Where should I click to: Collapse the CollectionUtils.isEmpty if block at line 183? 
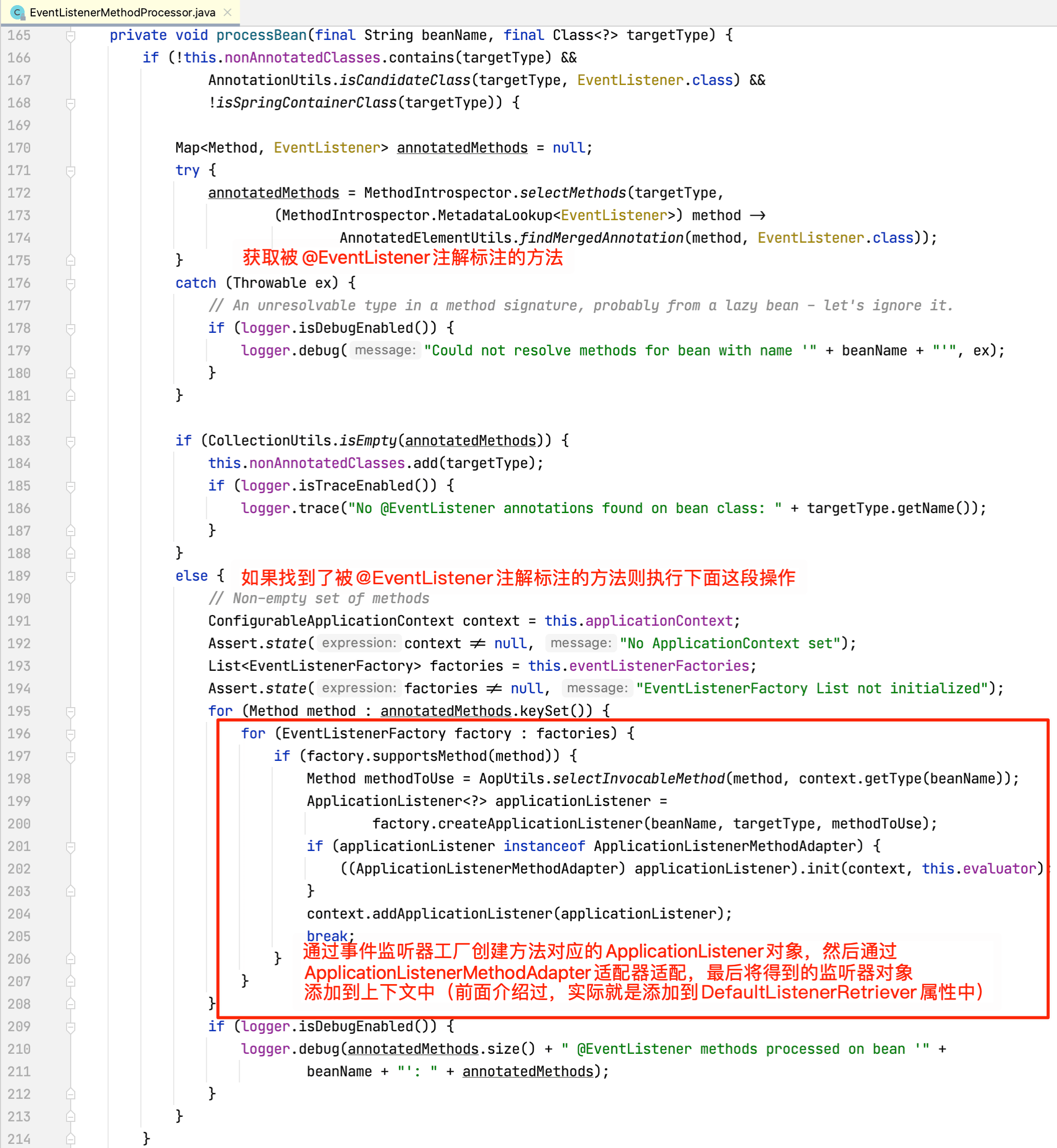click(x=70, y=441)
